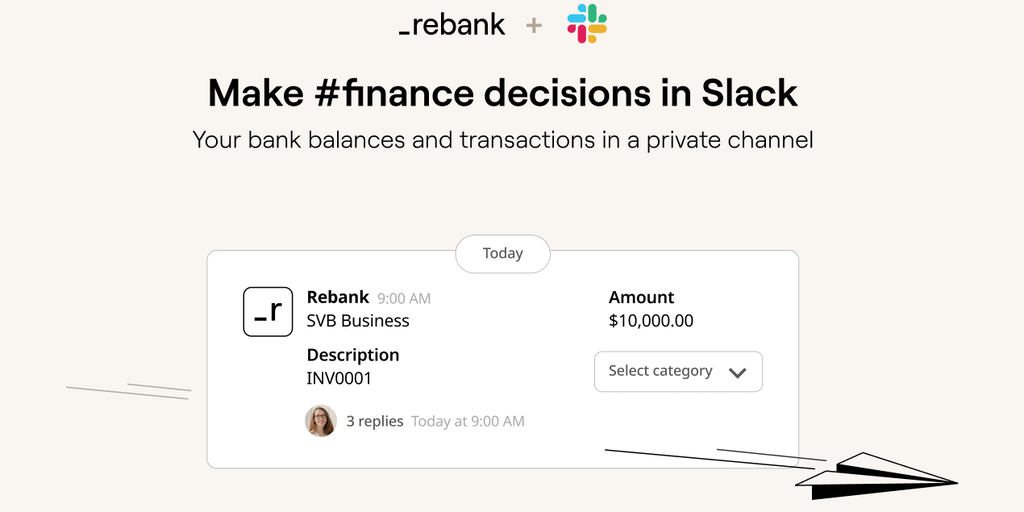The width and height of the screenshot is (1024, 512).
Task: Click the Today at 9:00 AM reply time
Action: [468, 421]
